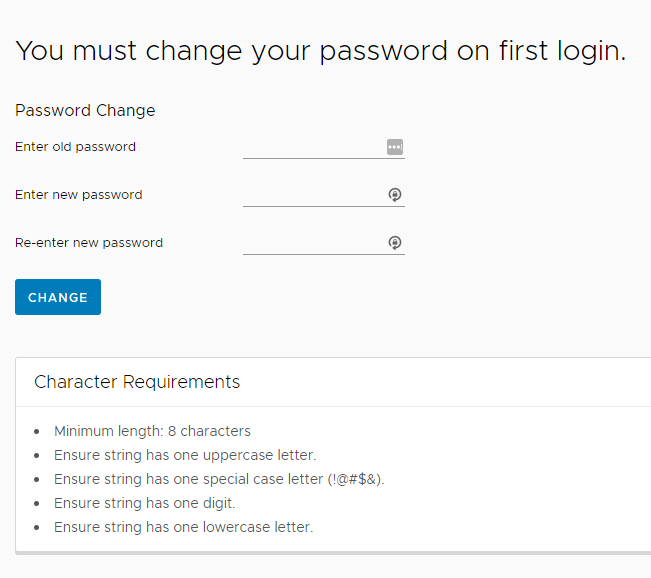
Task: Click the blue CHANGE button
Action: click(x=58, y=297)
